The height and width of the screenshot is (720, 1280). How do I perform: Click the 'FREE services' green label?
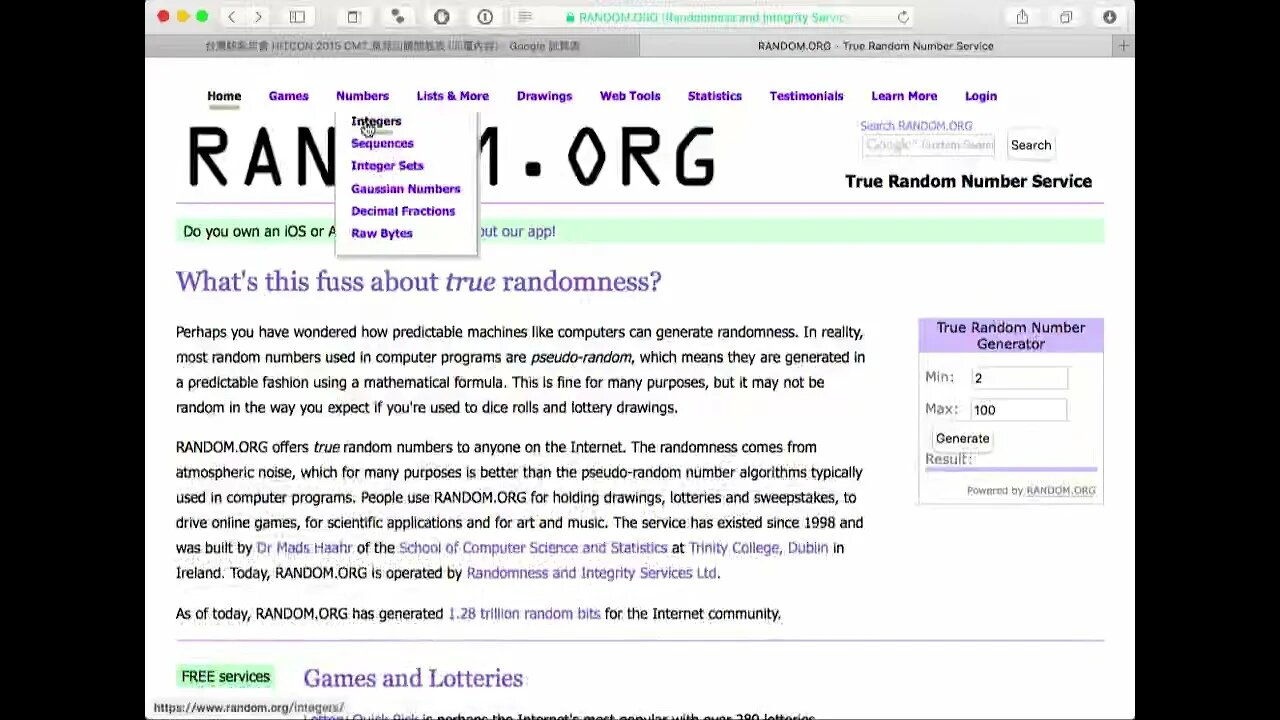(x=225, y=677)
